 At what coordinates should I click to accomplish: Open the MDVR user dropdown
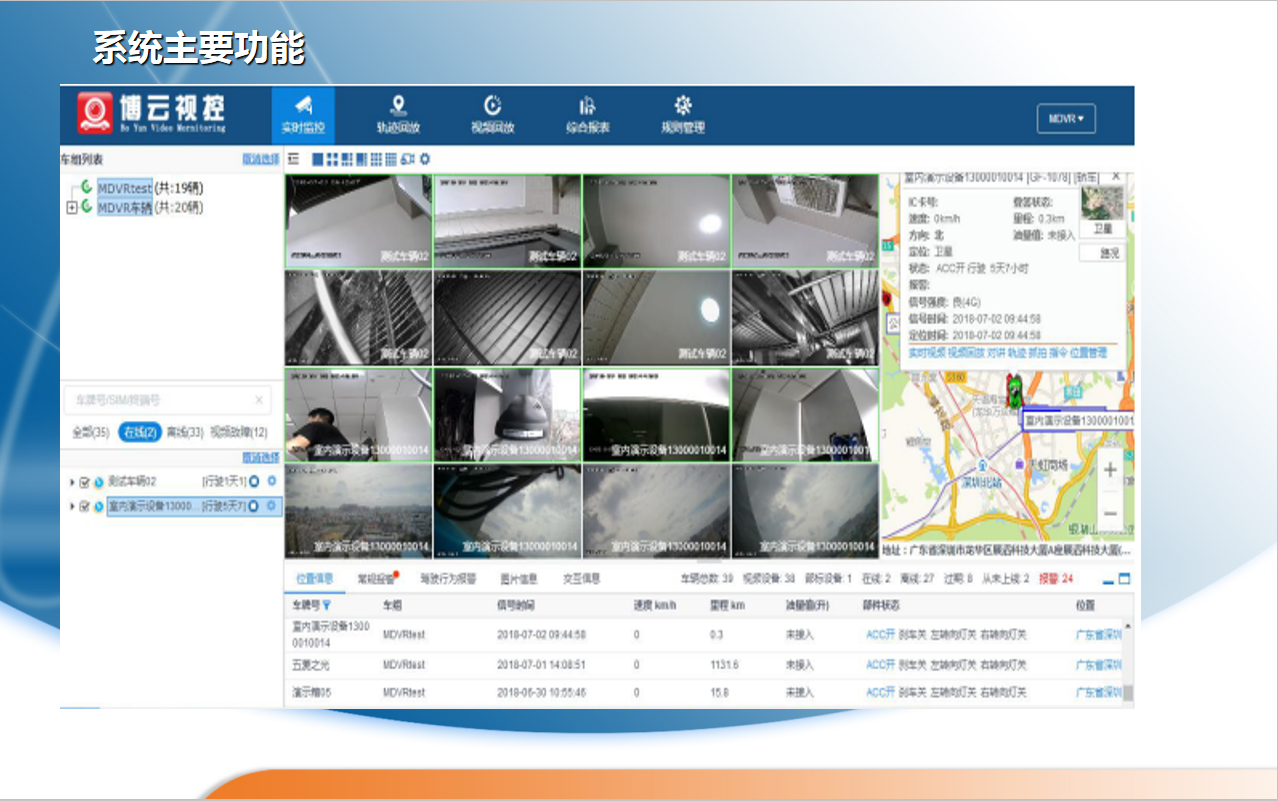click(x=1066, y=119)
